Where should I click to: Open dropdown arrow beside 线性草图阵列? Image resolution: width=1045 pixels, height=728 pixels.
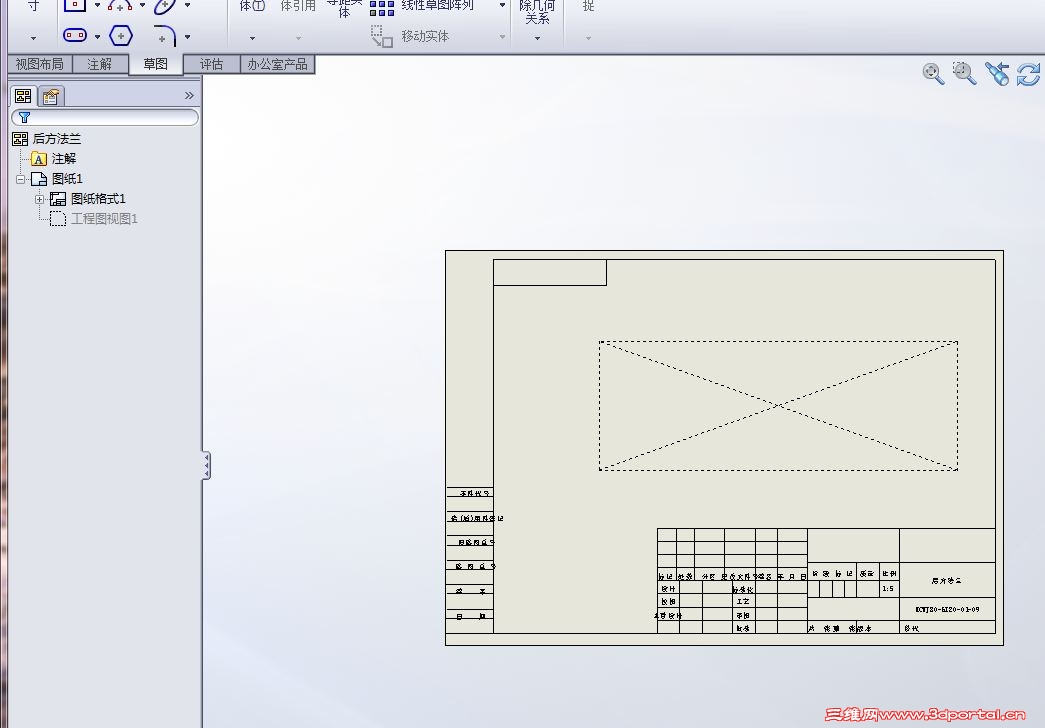502,5
